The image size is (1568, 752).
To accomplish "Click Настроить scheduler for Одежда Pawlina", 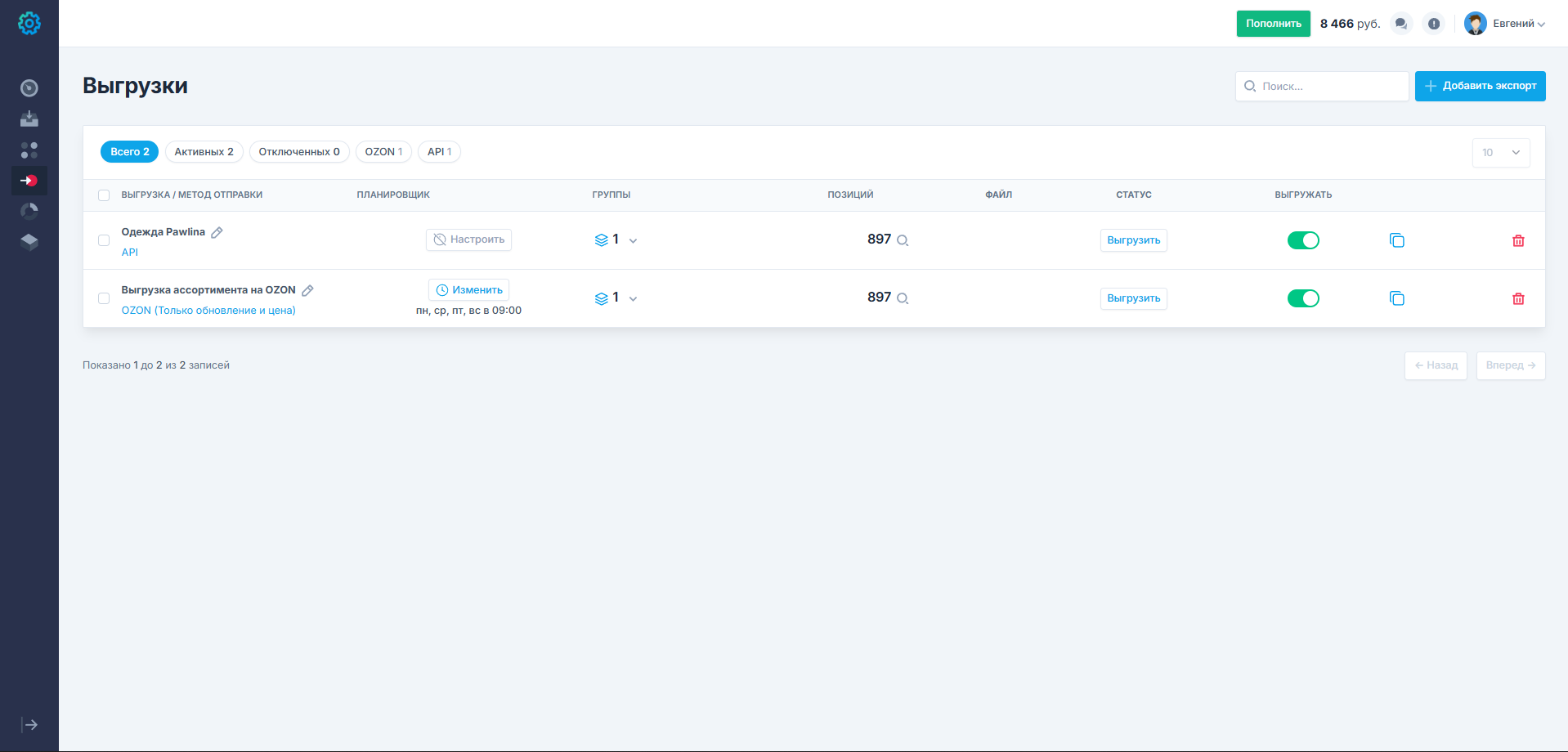I will (468, 239).
